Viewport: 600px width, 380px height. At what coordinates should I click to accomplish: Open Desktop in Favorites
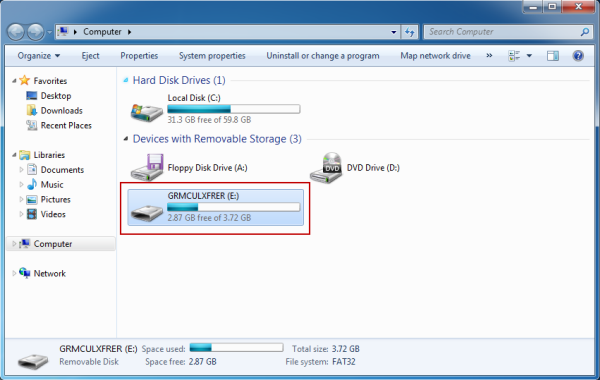[56, 96]
